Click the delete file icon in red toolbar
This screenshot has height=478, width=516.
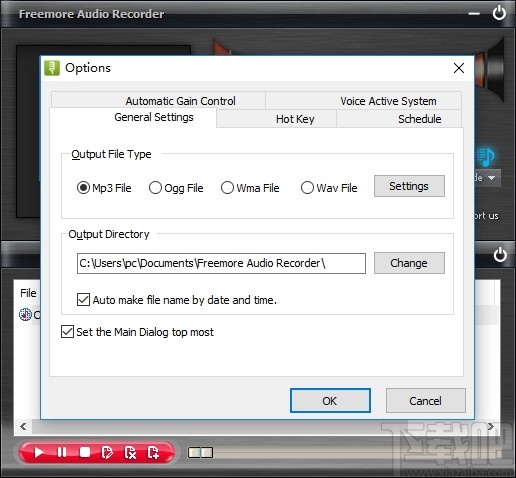(130, 452)
